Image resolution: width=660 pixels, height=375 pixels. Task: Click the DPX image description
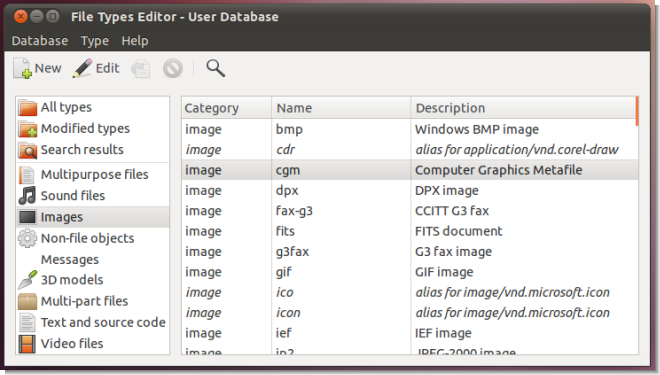[447, 191]
